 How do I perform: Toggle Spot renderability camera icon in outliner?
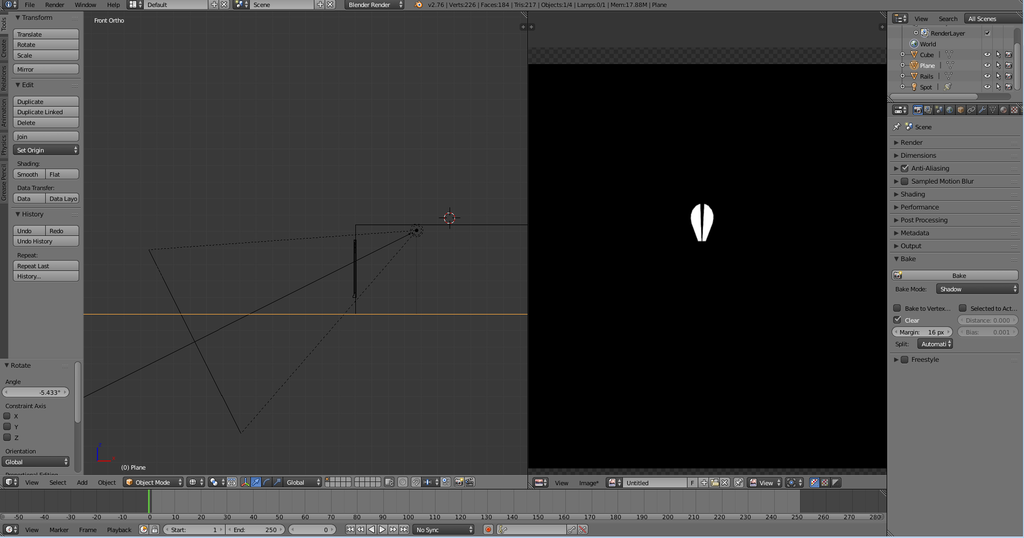point(1008,86)
